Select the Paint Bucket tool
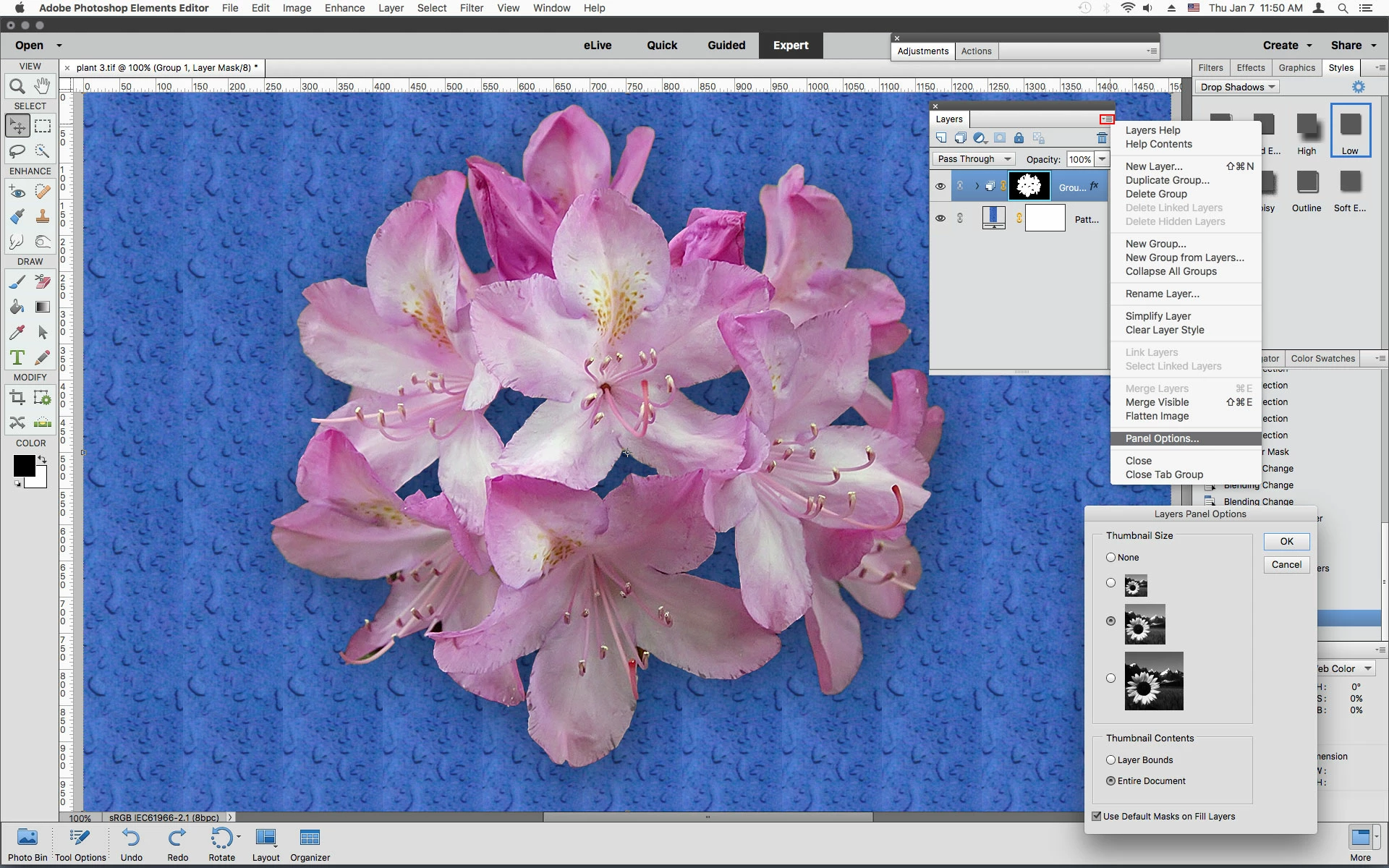The image size is (1389, 868). (x=17, y=307)
